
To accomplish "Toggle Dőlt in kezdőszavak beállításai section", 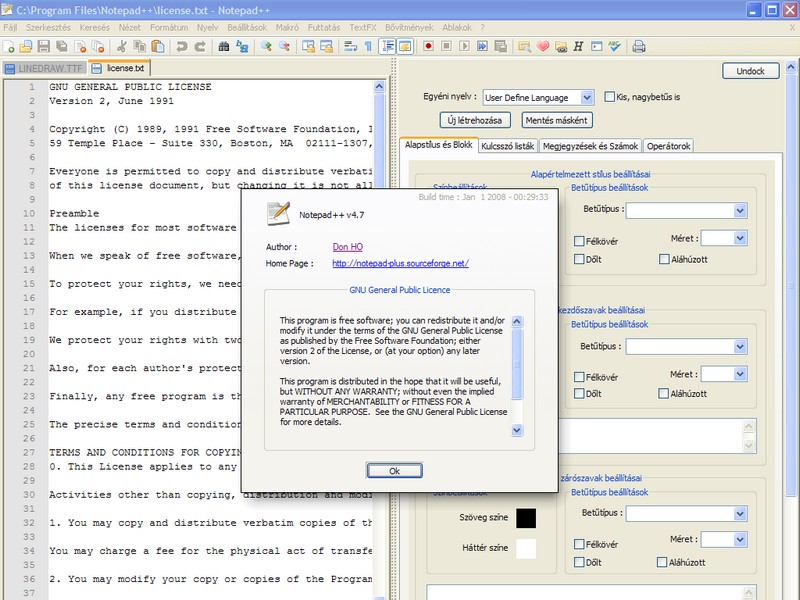I will coord(579,393).
